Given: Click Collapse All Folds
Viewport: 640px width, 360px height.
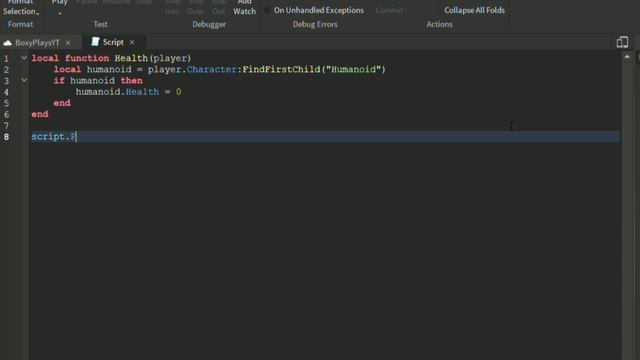Looking at the screenshot, I should pyautogui.click(x=474, y=10).
